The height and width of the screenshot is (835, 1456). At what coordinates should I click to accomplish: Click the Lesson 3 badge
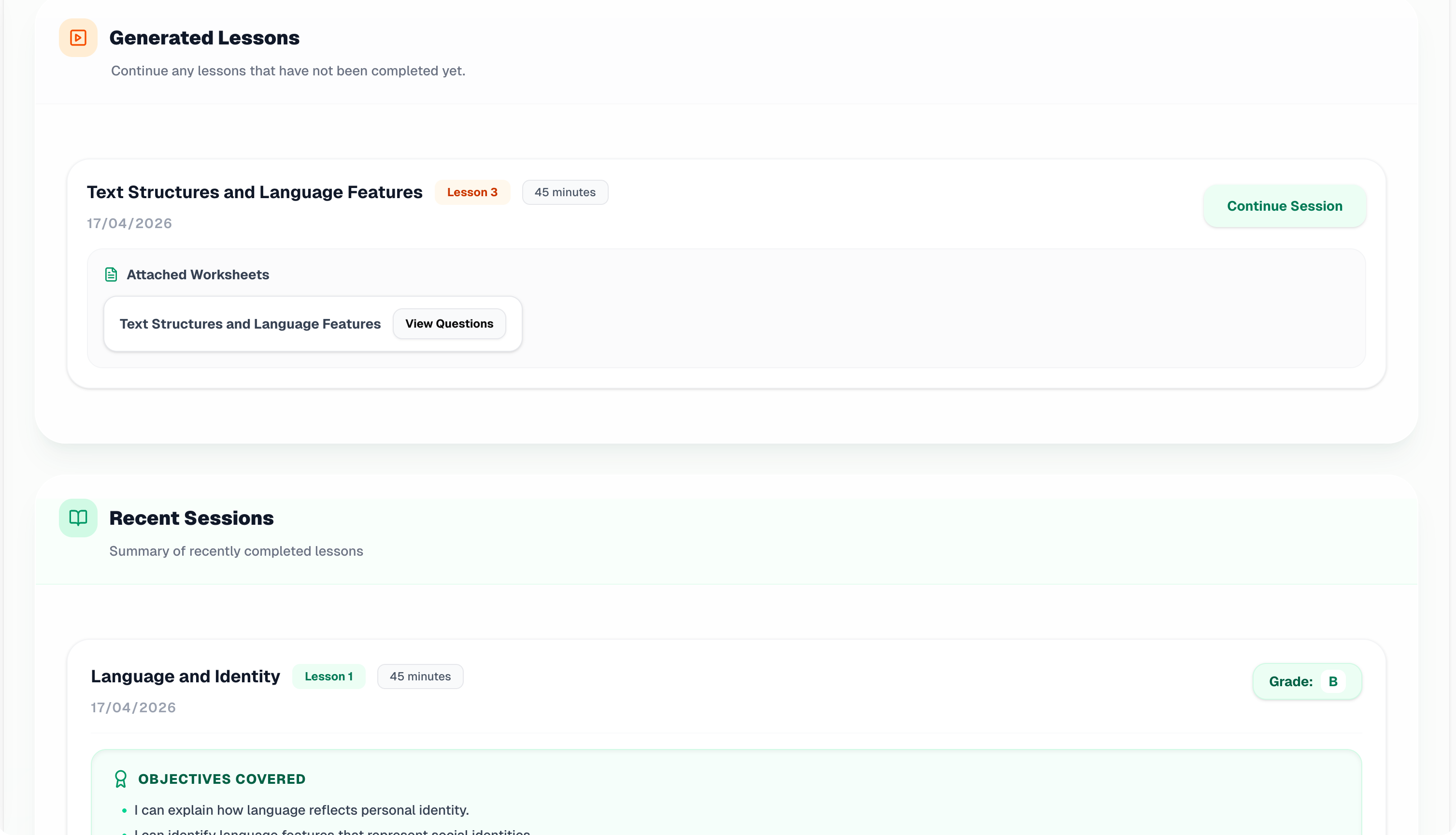(x=472, y=192)
